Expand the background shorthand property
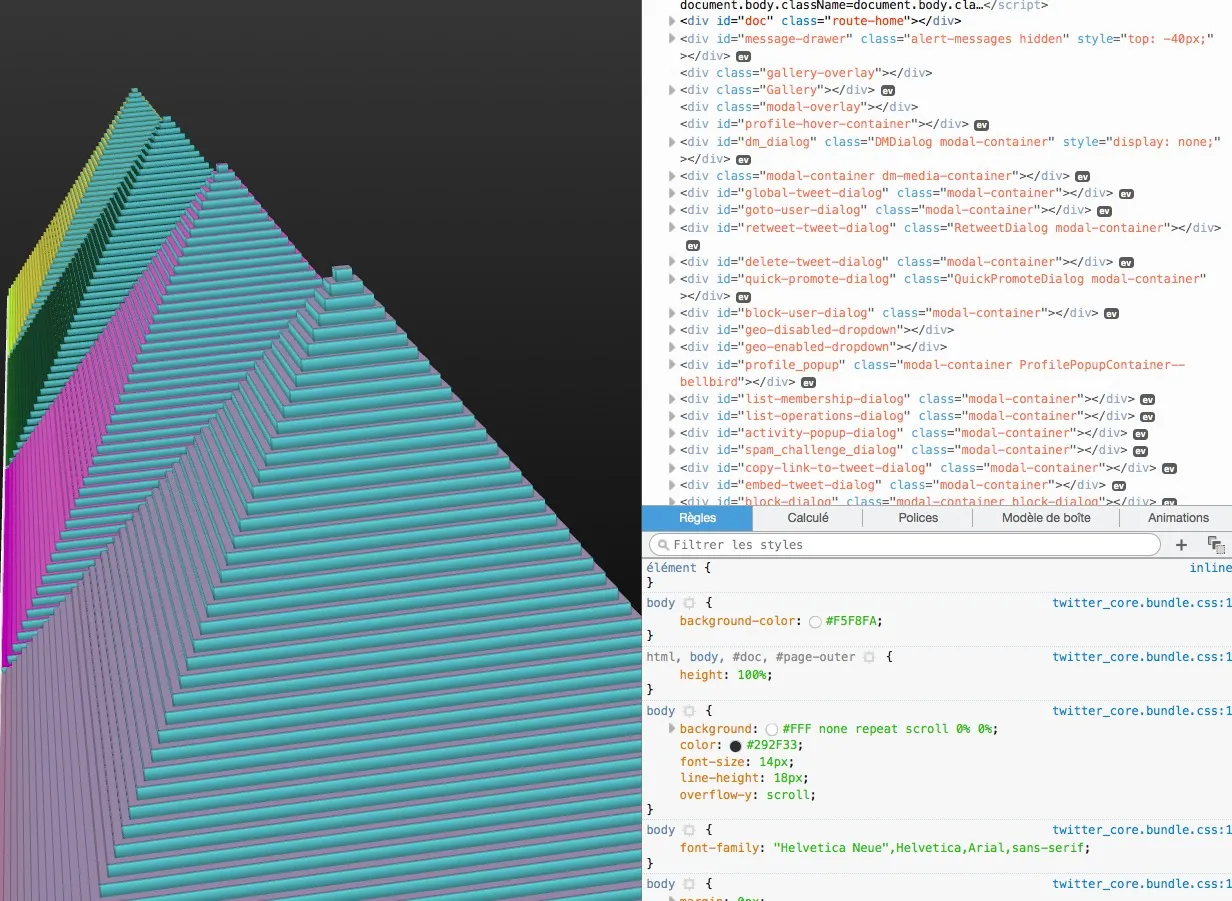This screenshot has height=901, width=1232. (x=673, y=729)
